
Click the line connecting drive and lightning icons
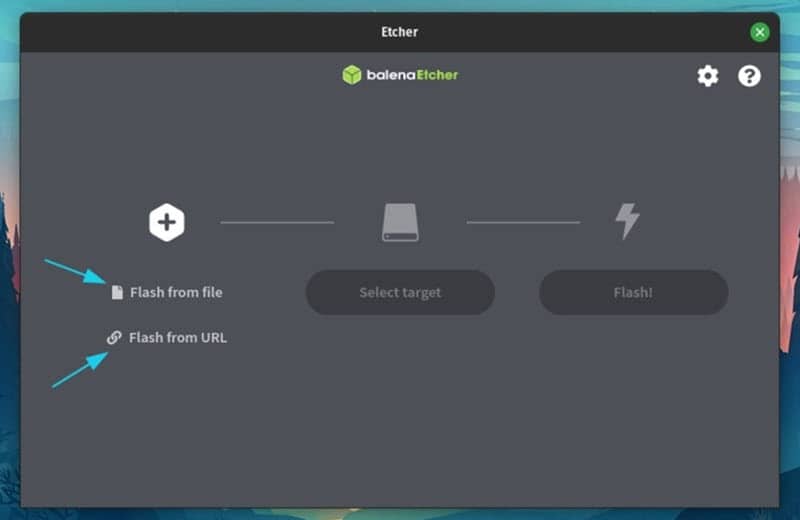click(x=523, y=222)
